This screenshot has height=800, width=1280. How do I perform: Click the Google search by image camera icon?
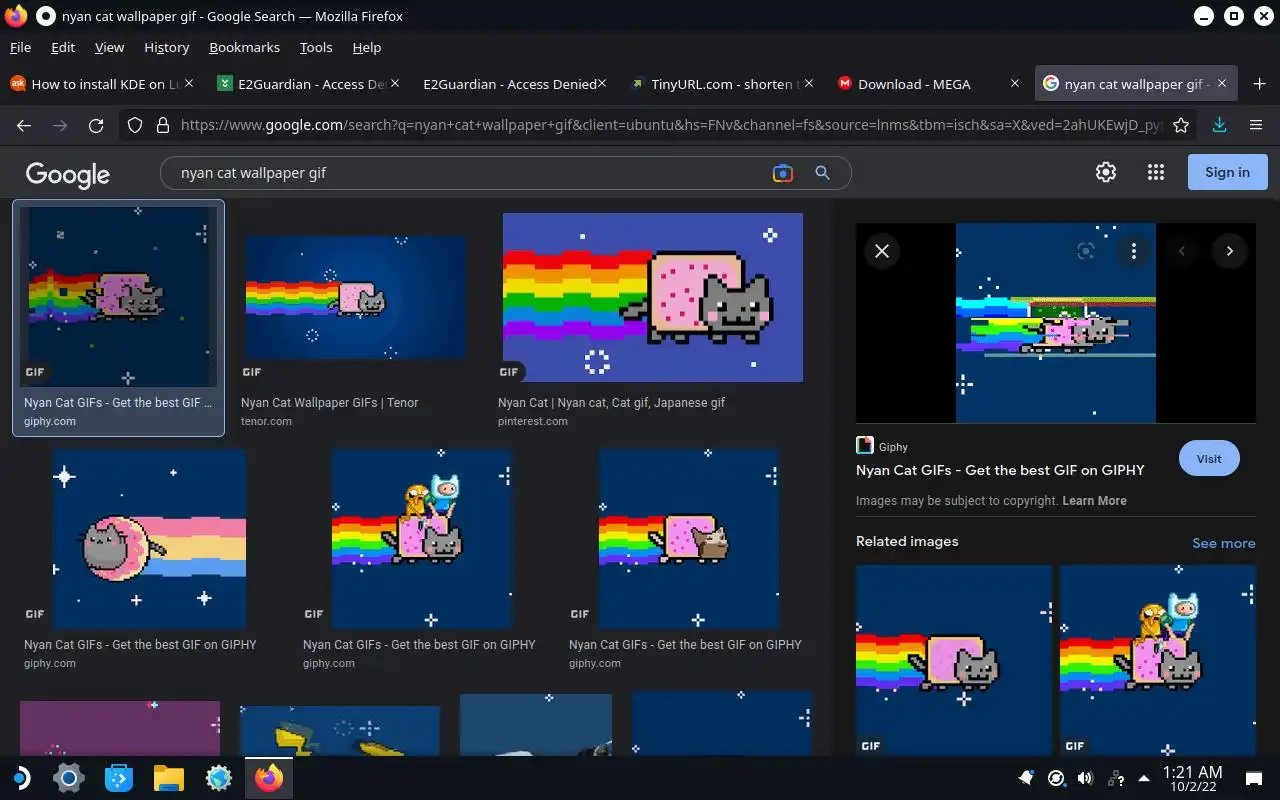[783, 173]
